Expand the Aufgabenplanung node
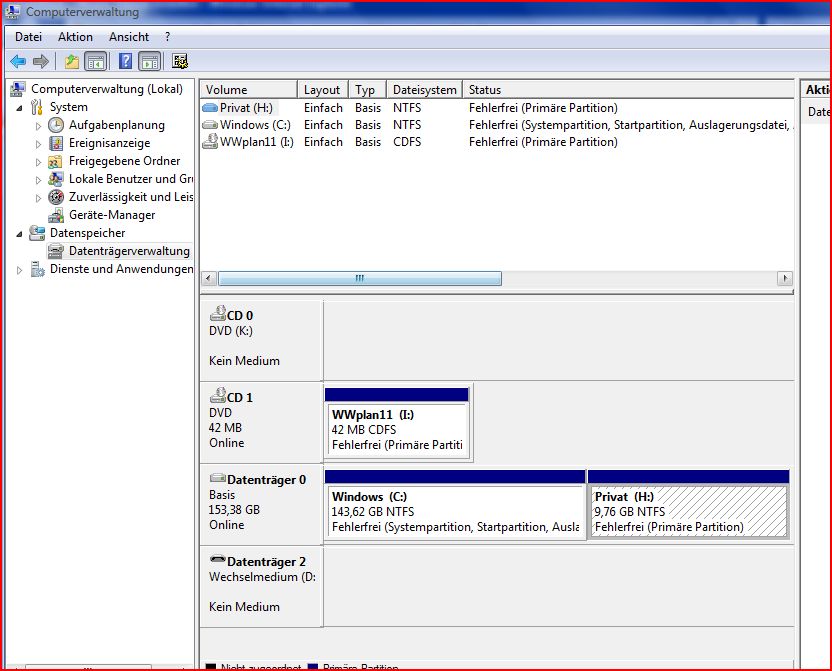 [38, 126]
